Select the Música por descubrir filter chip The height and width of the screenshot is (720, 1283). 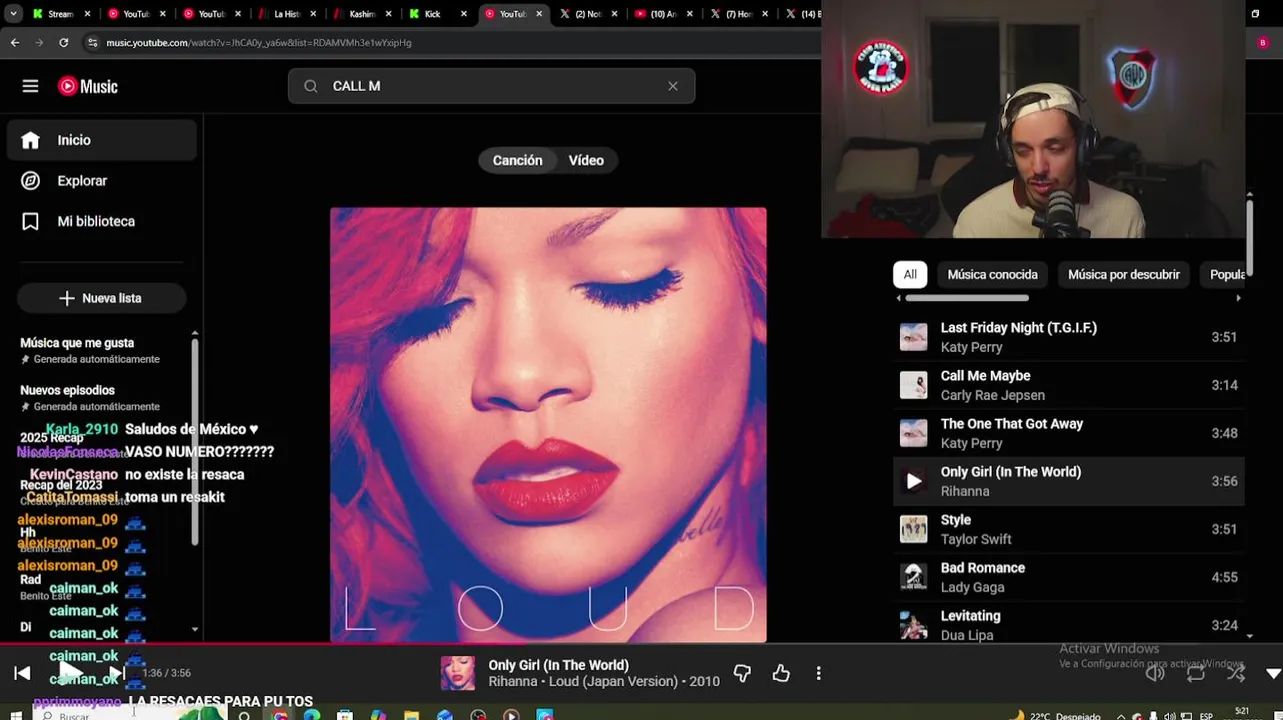pyautogui.click(x=1123, y=274)
